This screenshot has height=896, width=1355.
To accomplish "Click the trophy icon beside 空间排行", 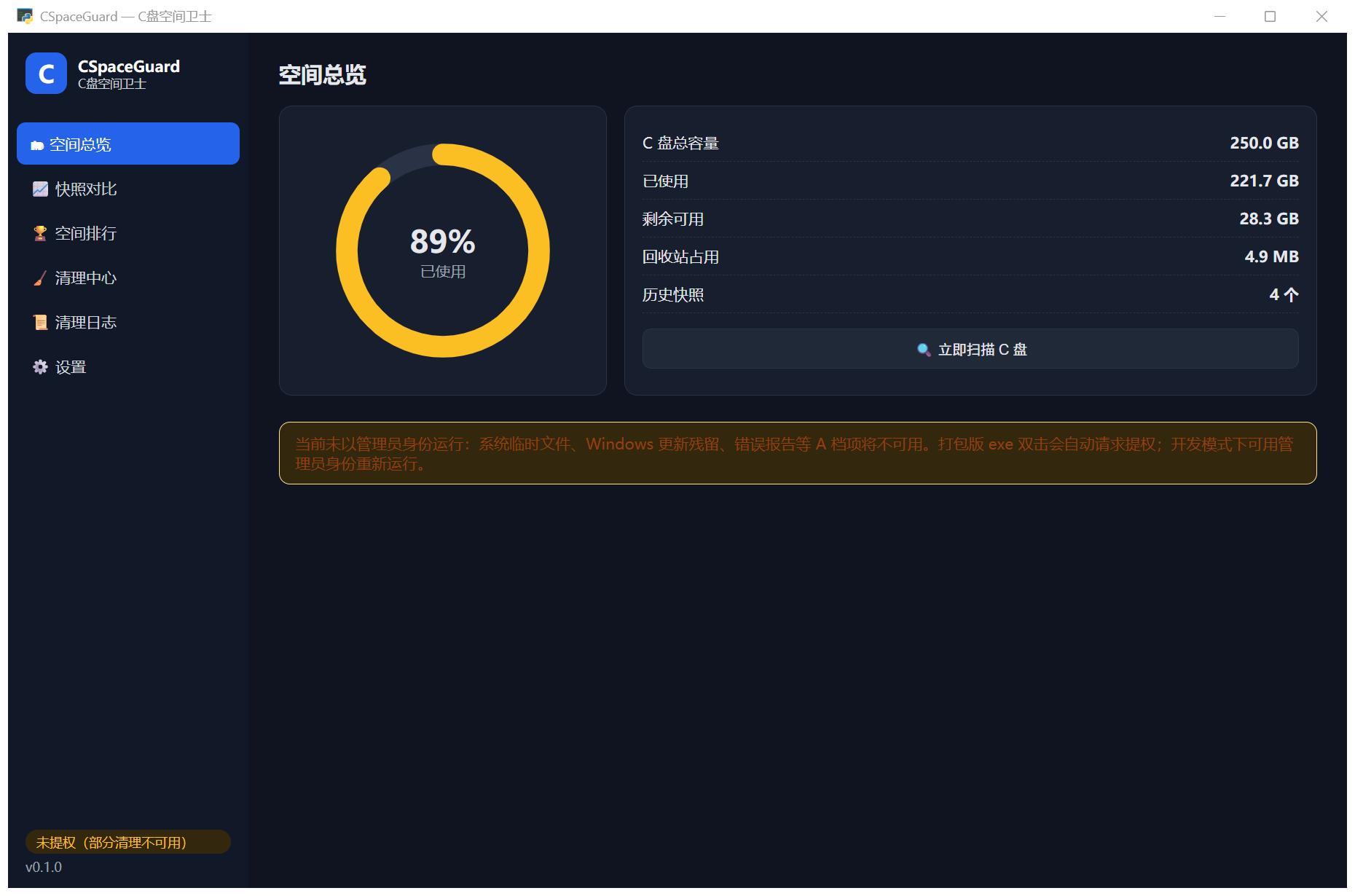I will coord(40,234).
